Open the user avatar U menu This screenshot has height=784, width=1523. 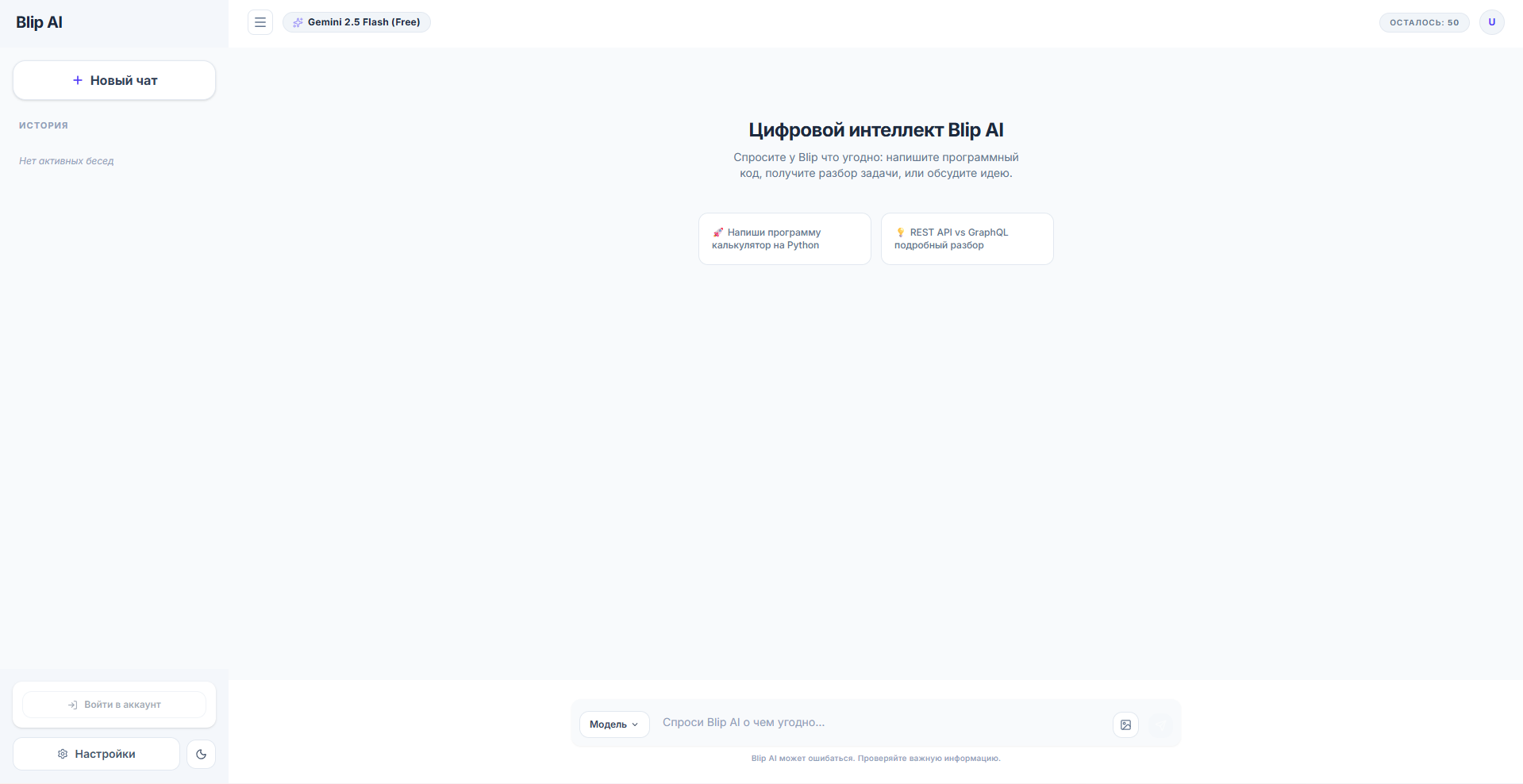[x=1491, y=22]
